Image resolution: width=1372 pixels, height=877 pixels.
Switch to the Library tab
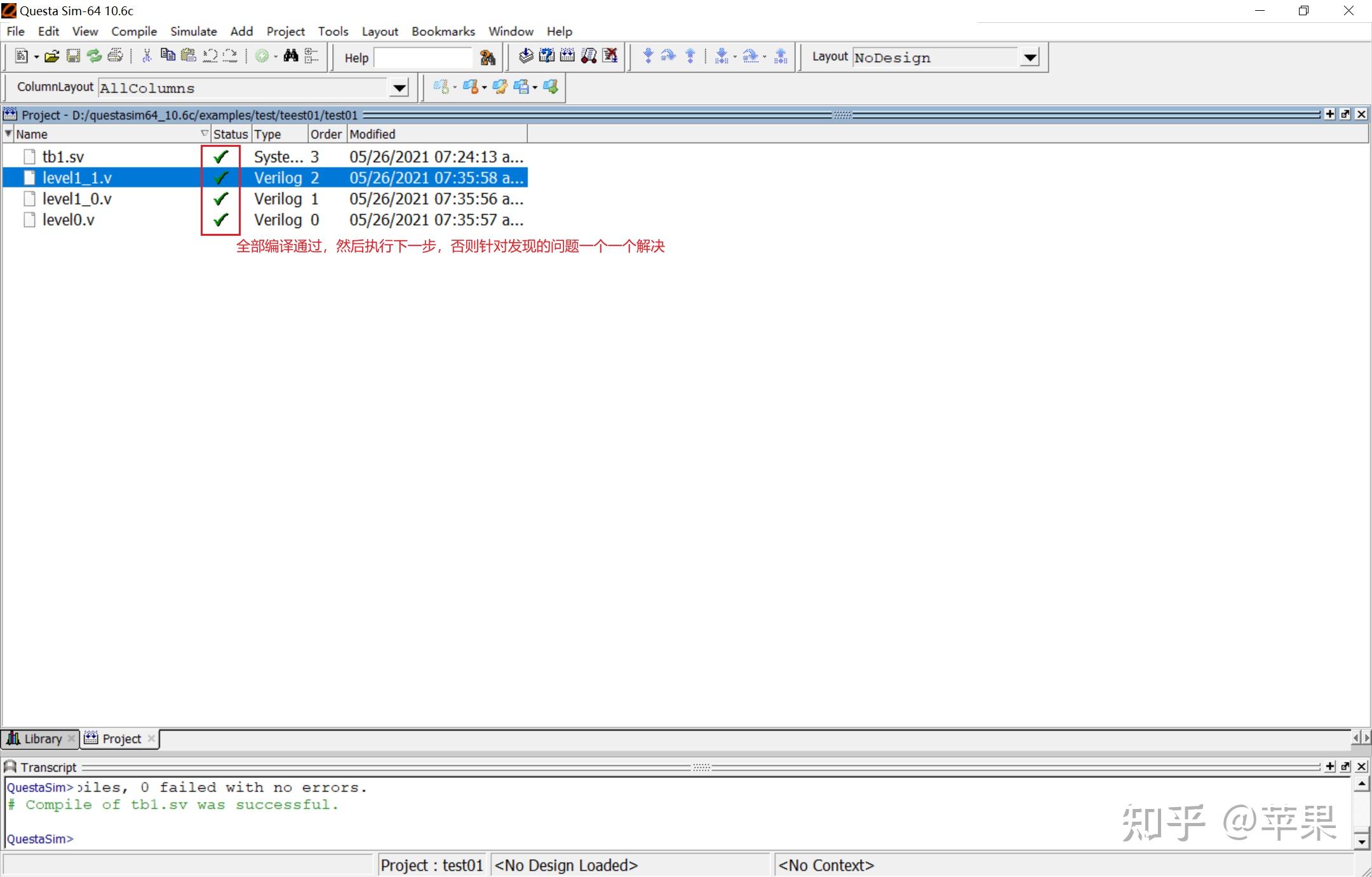click(42, 738)
